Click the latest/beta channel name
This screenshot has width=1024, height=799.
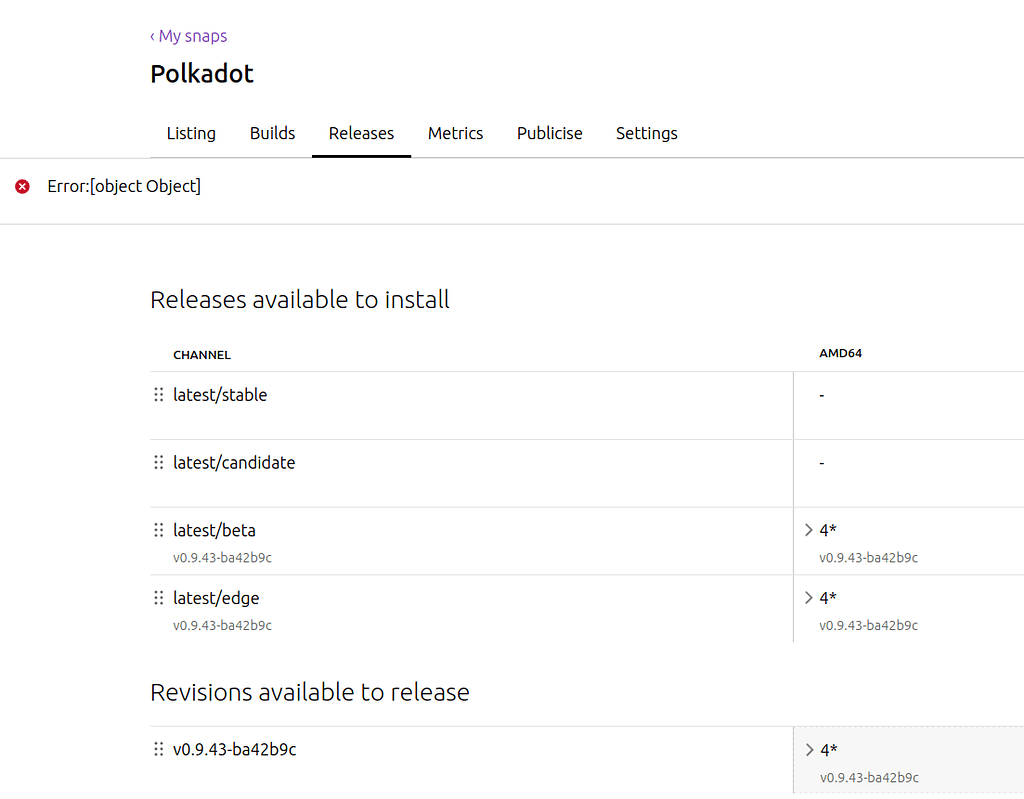214,530
